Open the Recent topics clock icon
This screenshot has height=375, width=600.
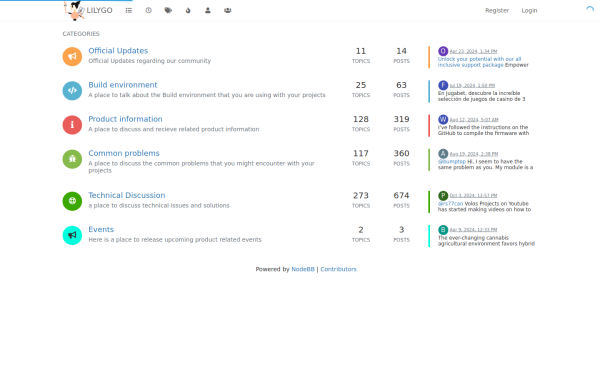pos(148,10)
